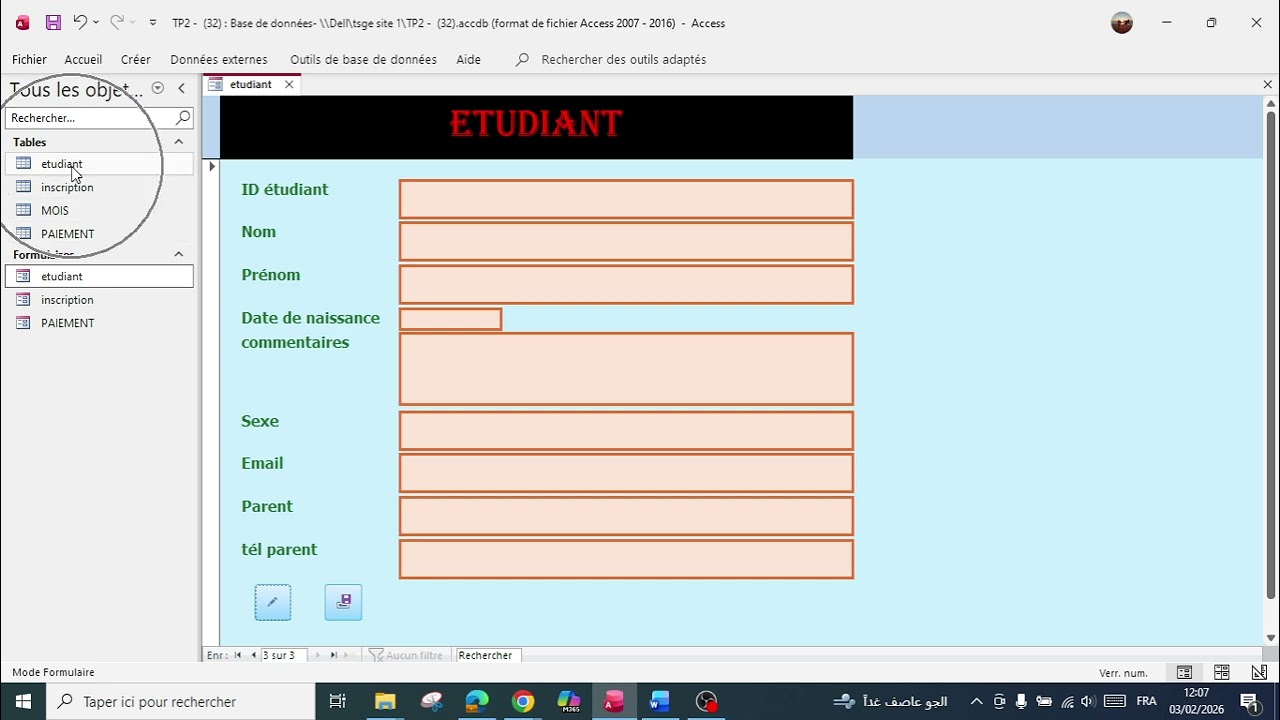Screen dimensions: 1280x720
Task: Click the Prénom field
Action: point(626,284)
